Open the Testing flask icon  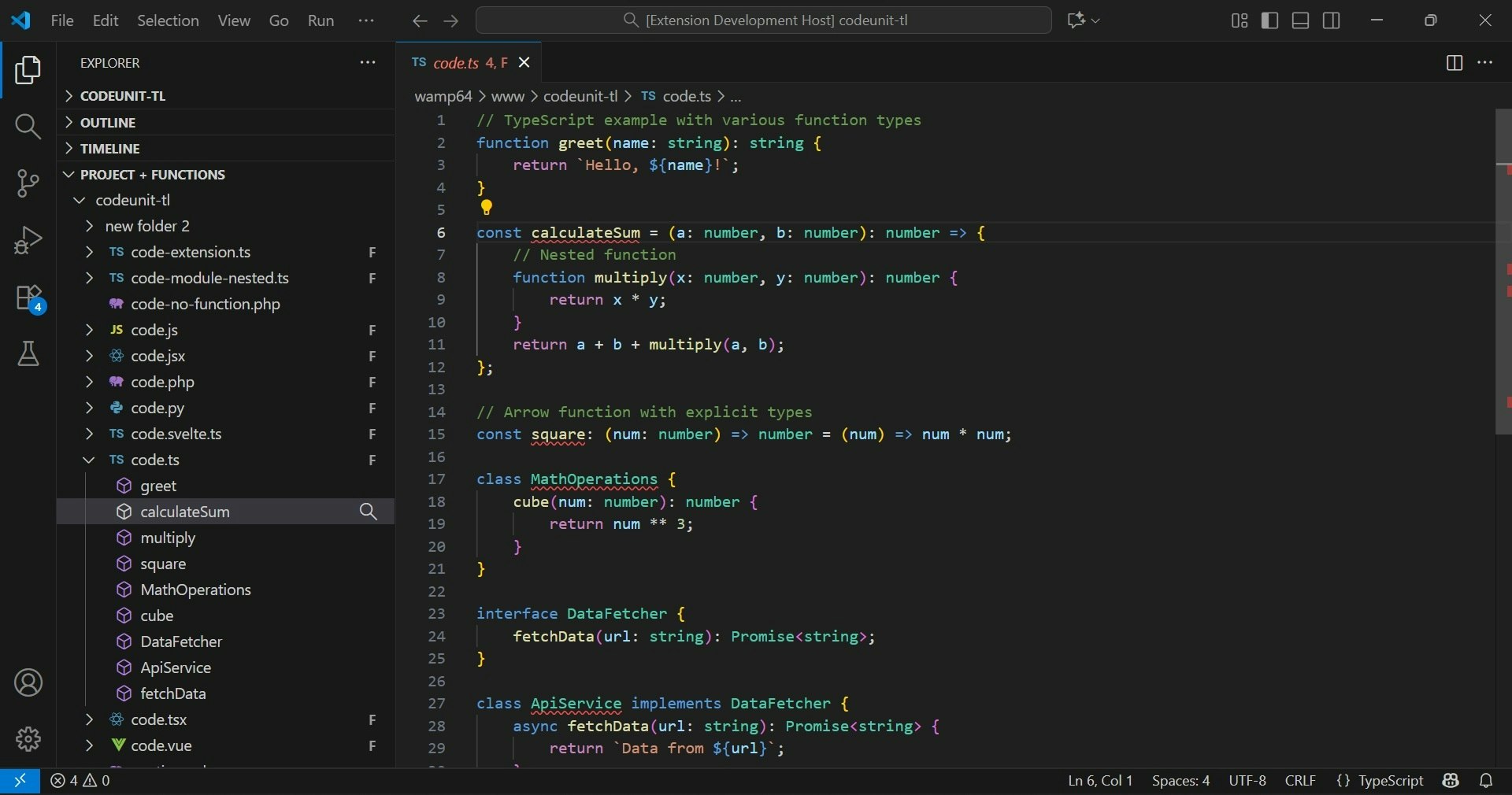(28, 354)
